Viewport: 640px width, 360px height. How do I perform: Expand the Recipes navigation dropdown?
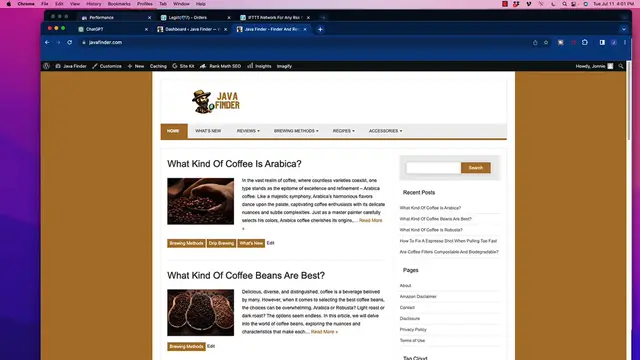point(344,131)
